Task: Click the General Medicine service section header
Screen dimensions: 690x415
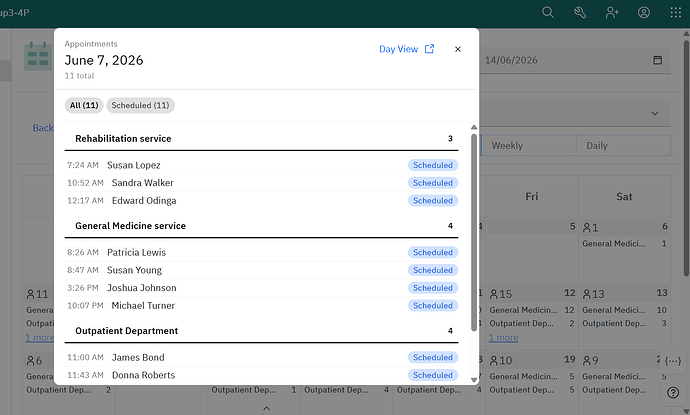Action: (261, 226)
